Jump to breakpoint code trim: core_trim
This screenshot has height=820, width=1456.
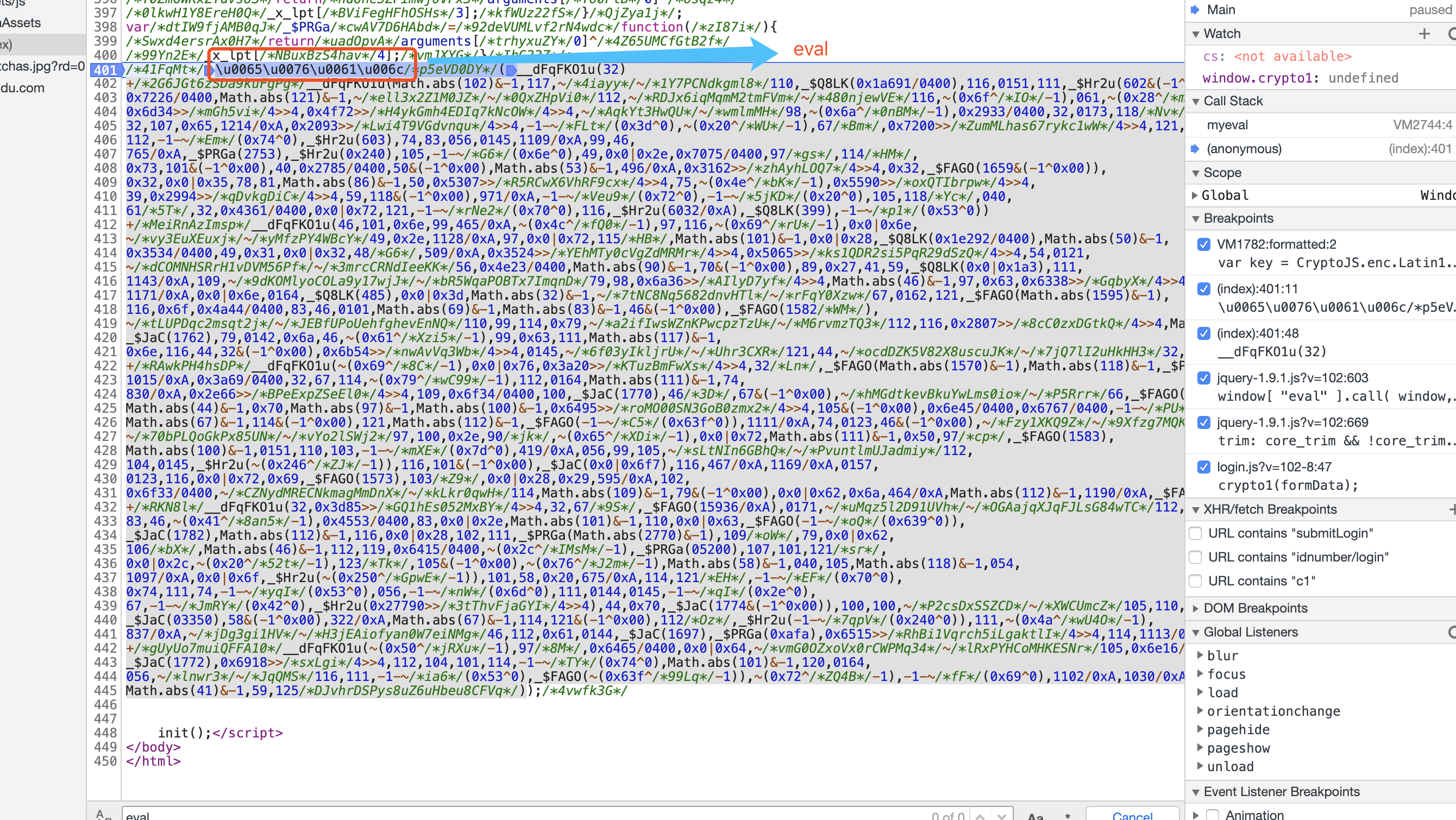pos(1336,441)
